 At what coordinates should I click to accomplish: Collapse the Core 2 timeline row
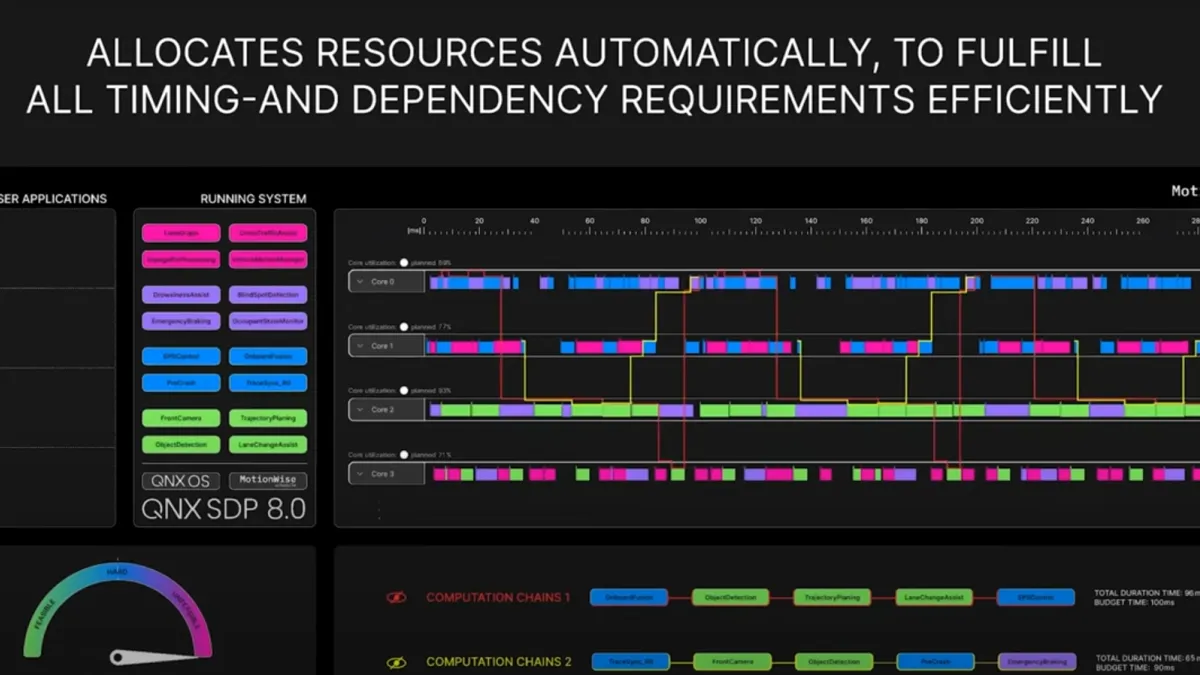click(360, 410)
